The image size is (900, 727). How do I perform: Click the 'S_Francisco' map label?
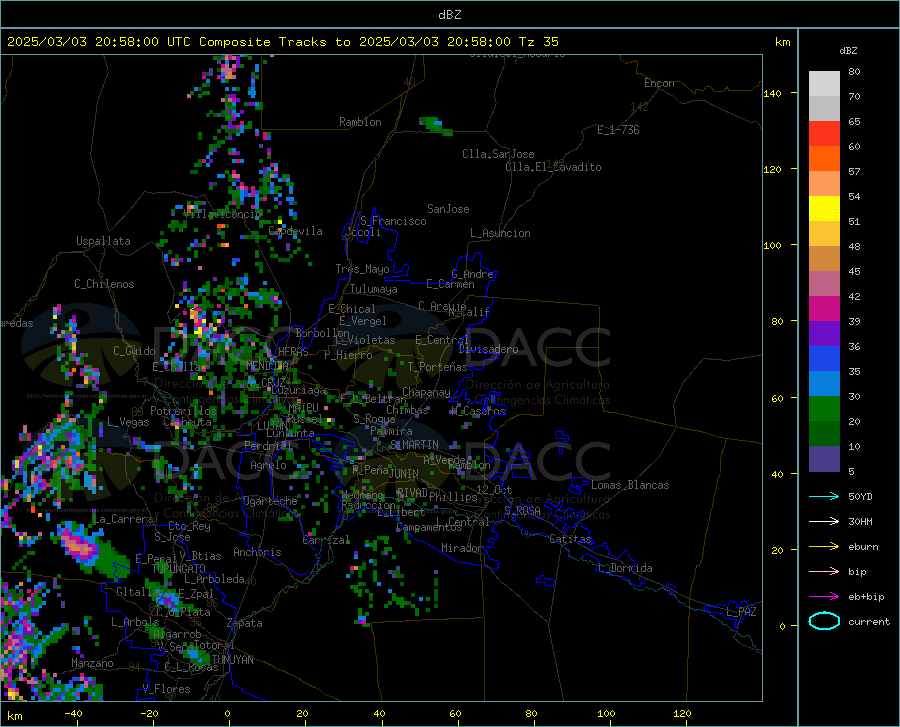[x=393, y=221]
